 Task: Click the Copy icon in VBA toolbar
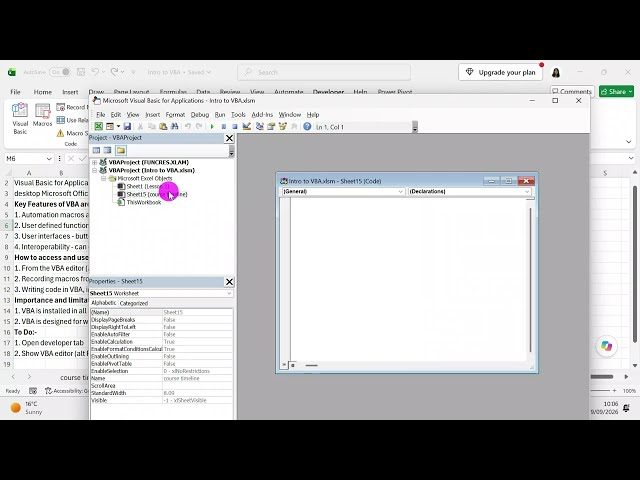tap(152, 127)
